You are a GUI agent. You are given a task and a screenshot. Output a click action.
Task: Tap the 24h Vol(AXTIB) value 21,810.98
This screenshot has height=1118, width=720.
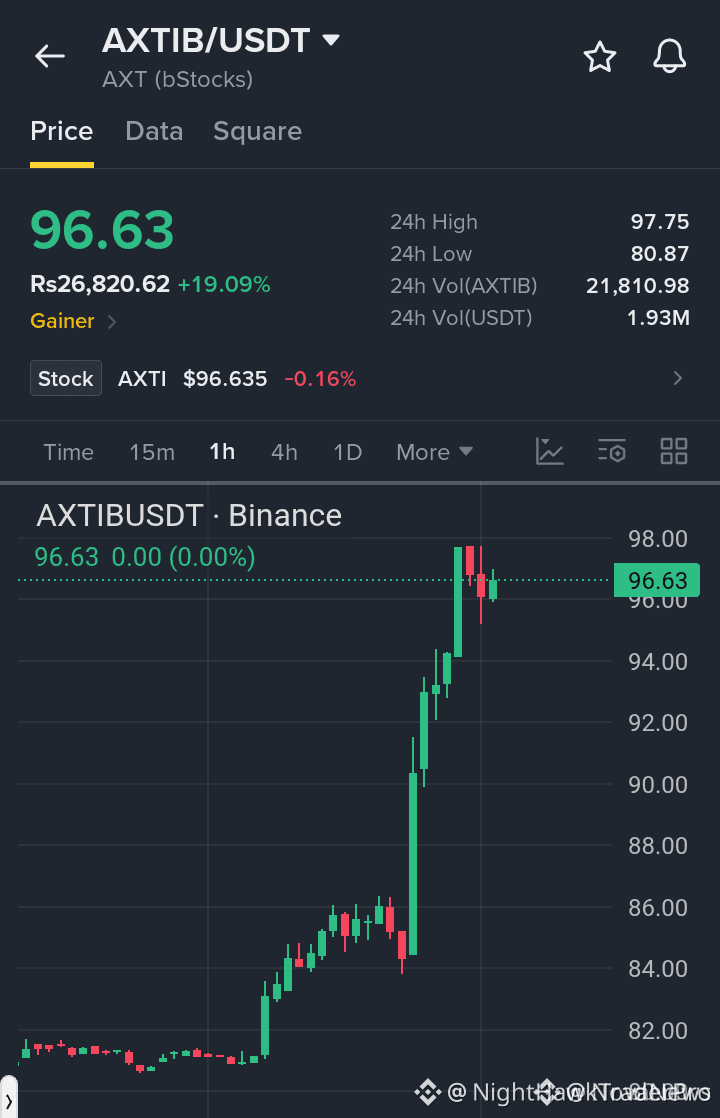pyautogui.click(x=637, y=286)
